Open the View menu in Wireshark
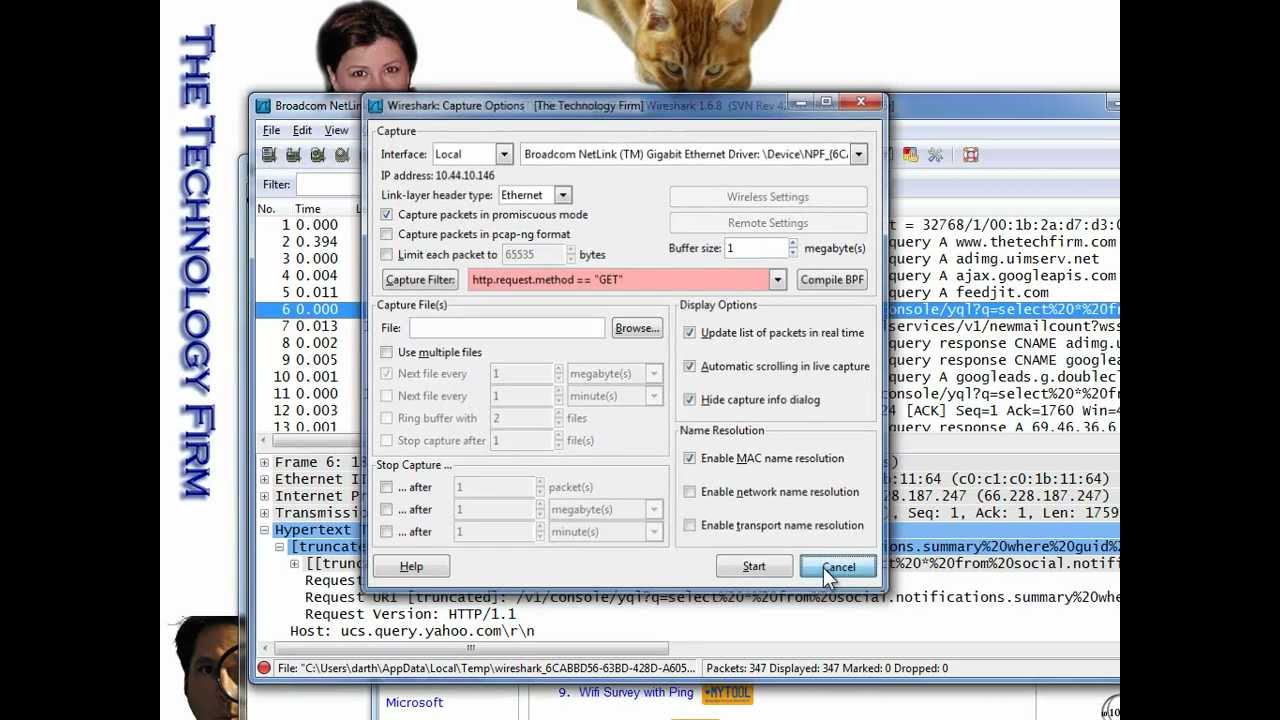Image resolution: width=1280 pixels, height=720 pixels. point(336,130)
